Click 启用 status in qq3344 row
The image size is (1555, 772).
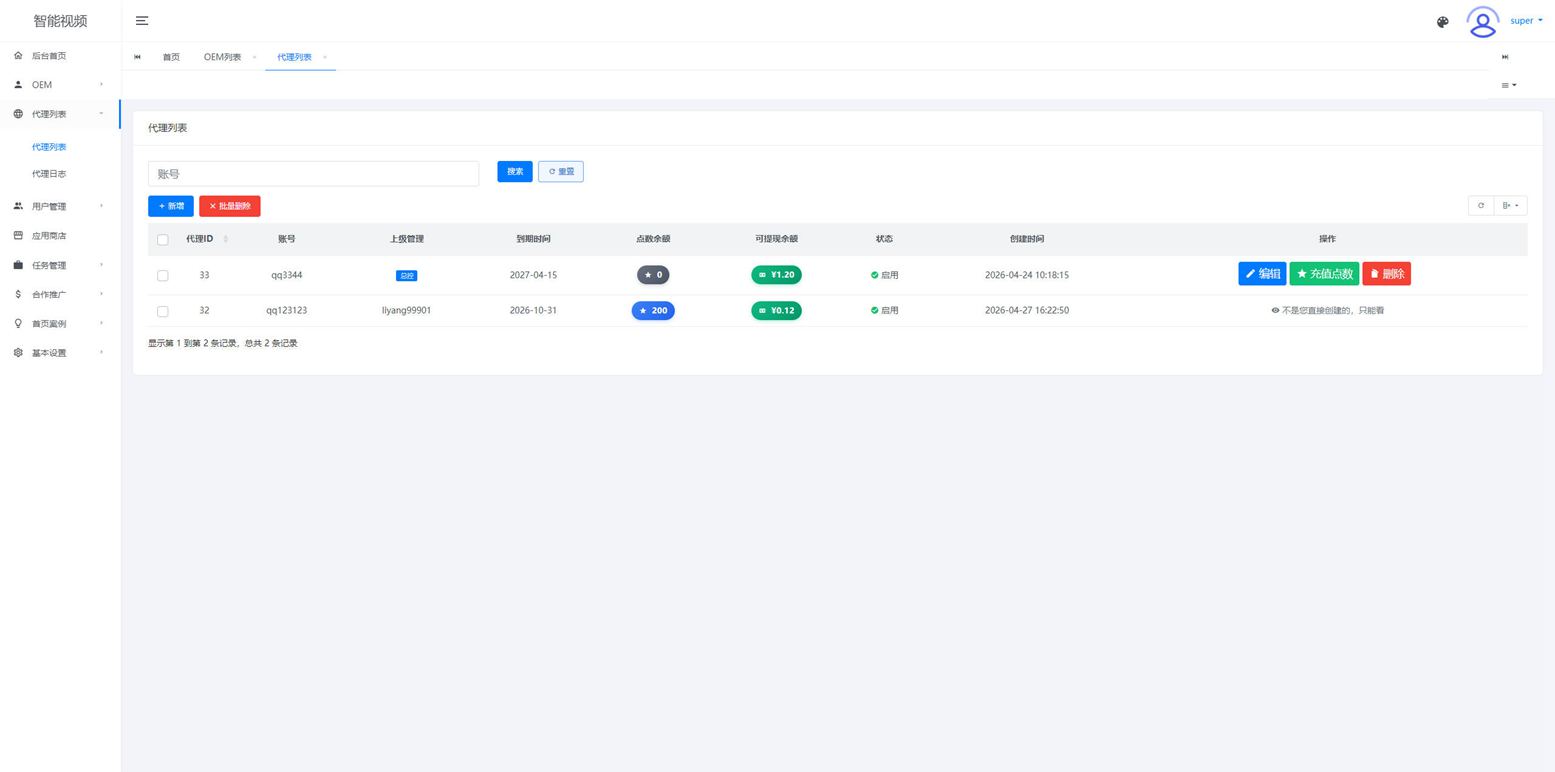point(884,275)
